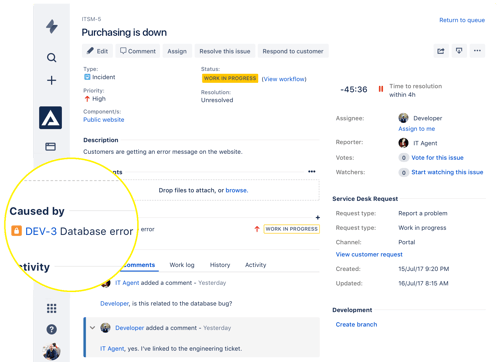Click the Edit button
This screenshot has width=500, height=362.
[x=97, y=51]
